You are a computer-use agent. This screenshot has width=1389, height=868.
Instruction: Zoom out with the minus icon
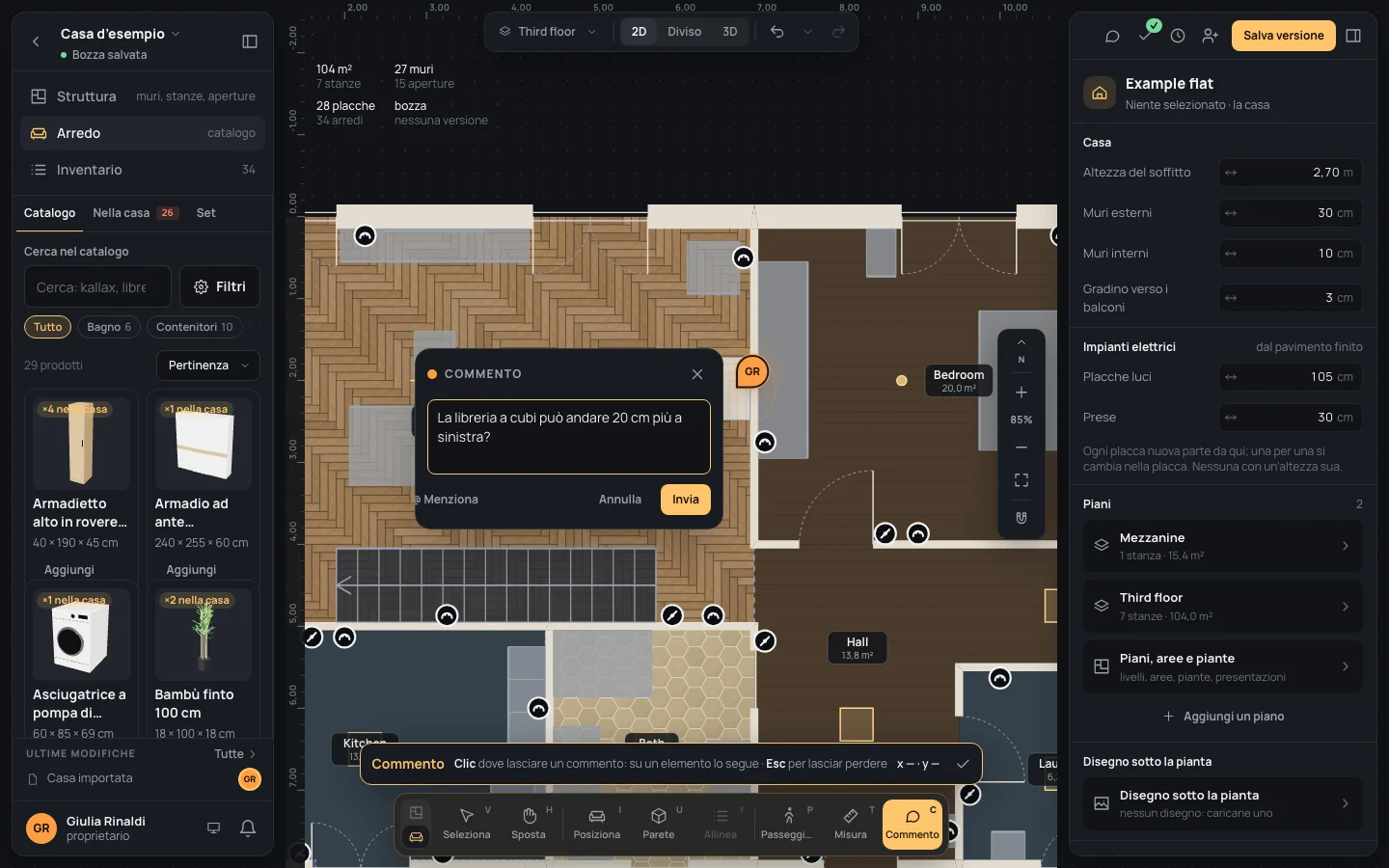[1021, 448]
